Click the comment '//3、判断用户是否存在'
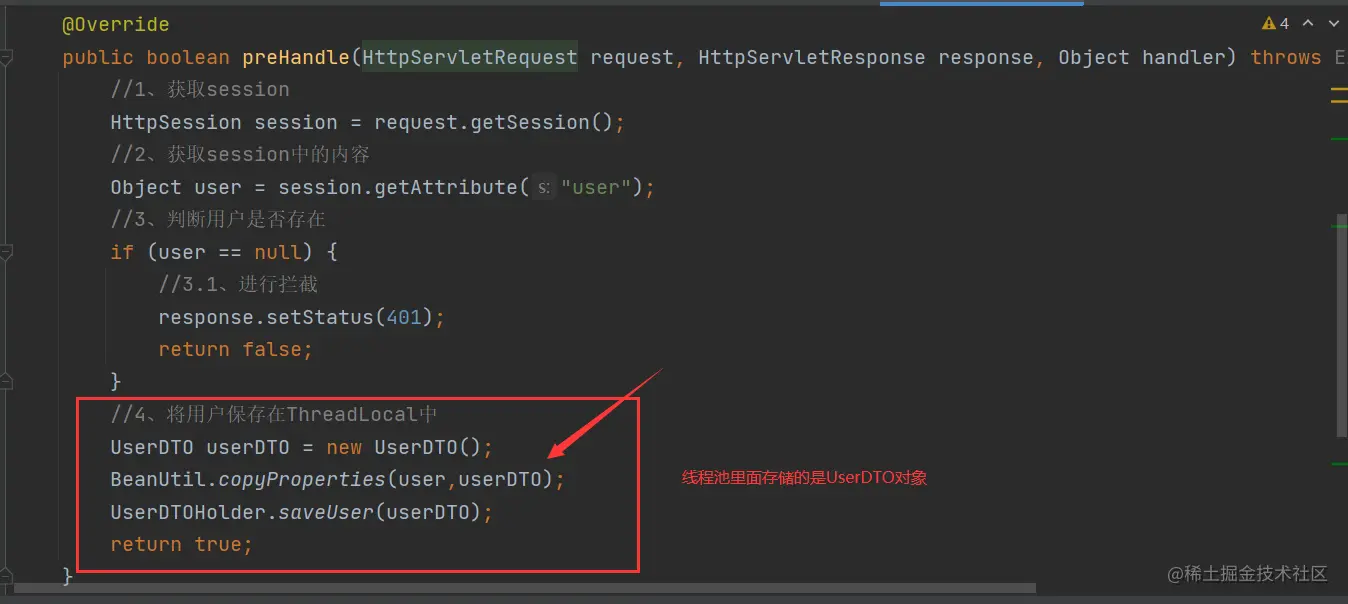The height and width of the screenshot is (604, 1348). 218,219
